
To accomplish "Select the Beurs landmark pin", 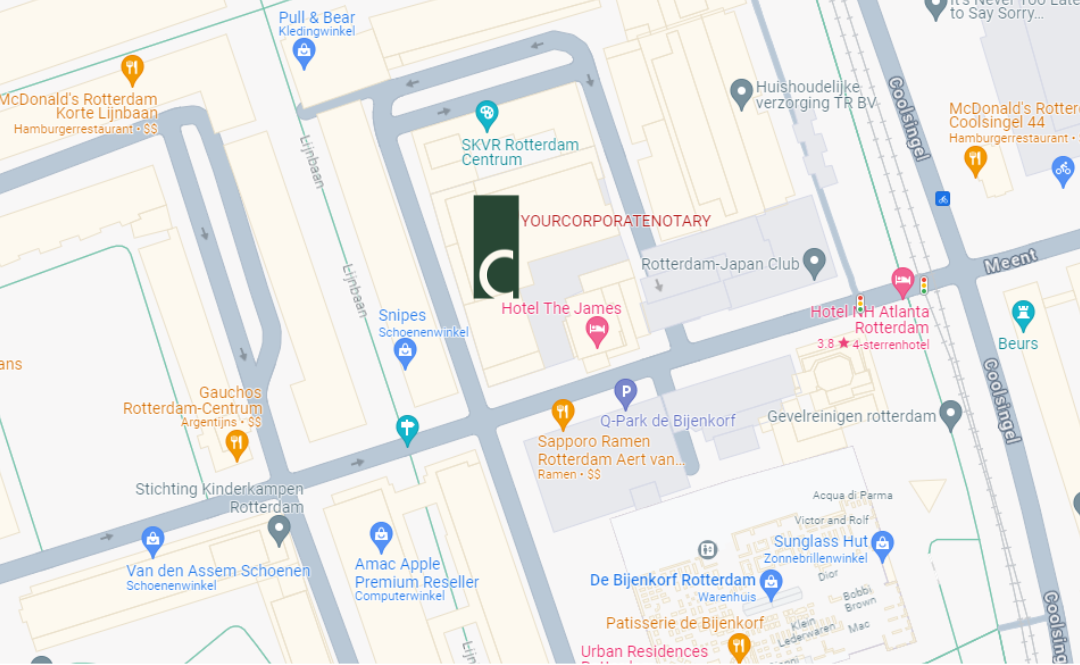I will coord(1023,316).
